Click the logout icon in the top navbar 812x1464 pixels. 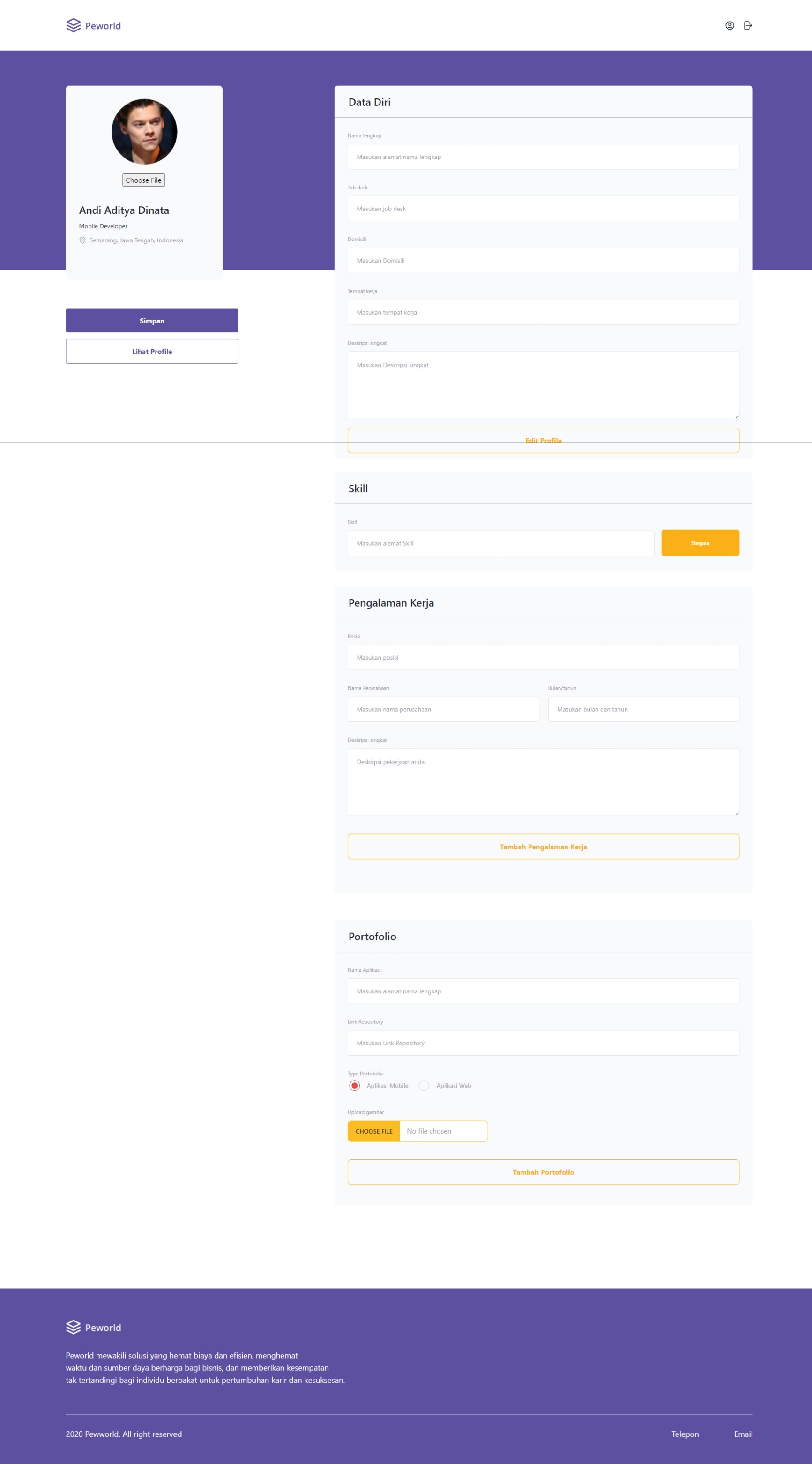click(x=747, y=25)
